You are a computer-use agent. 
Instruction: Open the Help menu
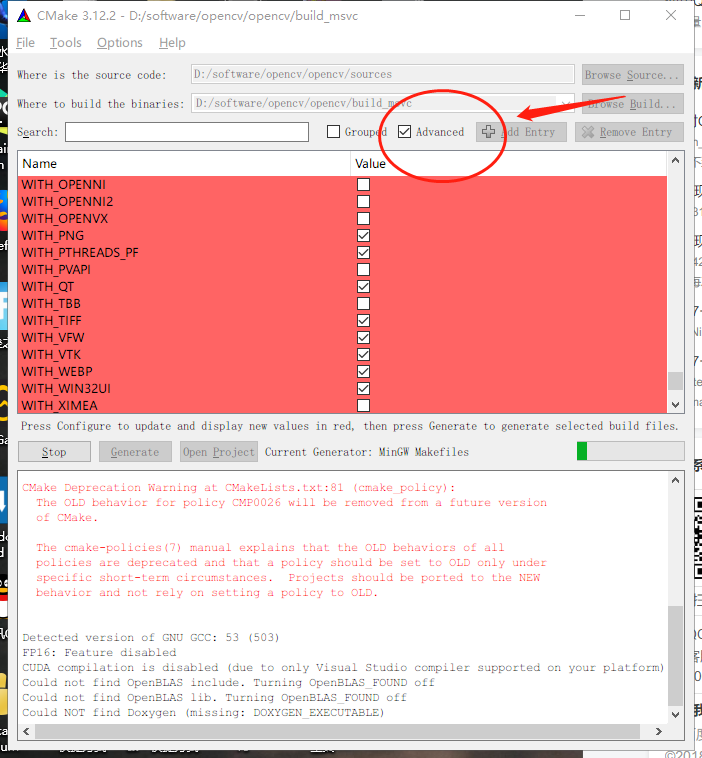click(172, 43)
